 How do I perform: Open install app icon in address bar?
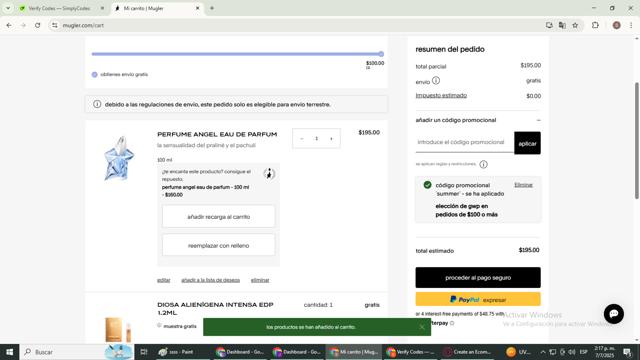[x=549, y=25]
